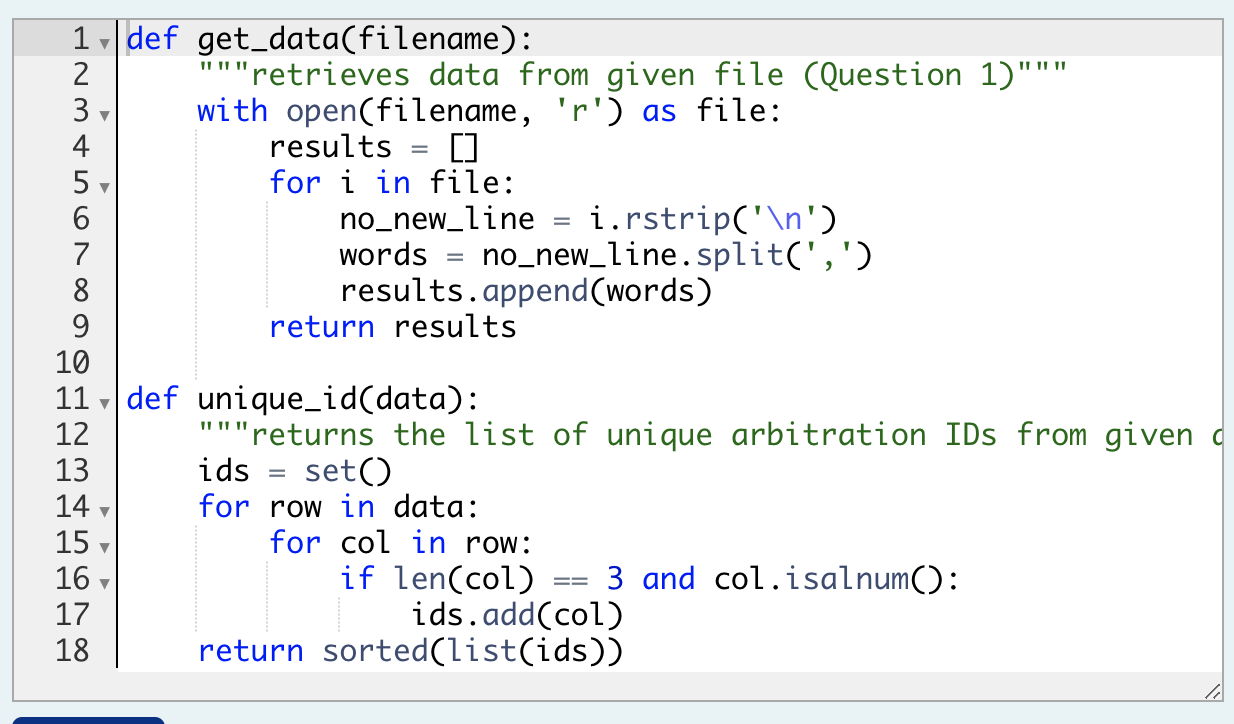Click on 'for row in data:' loop header

[339, 507]
